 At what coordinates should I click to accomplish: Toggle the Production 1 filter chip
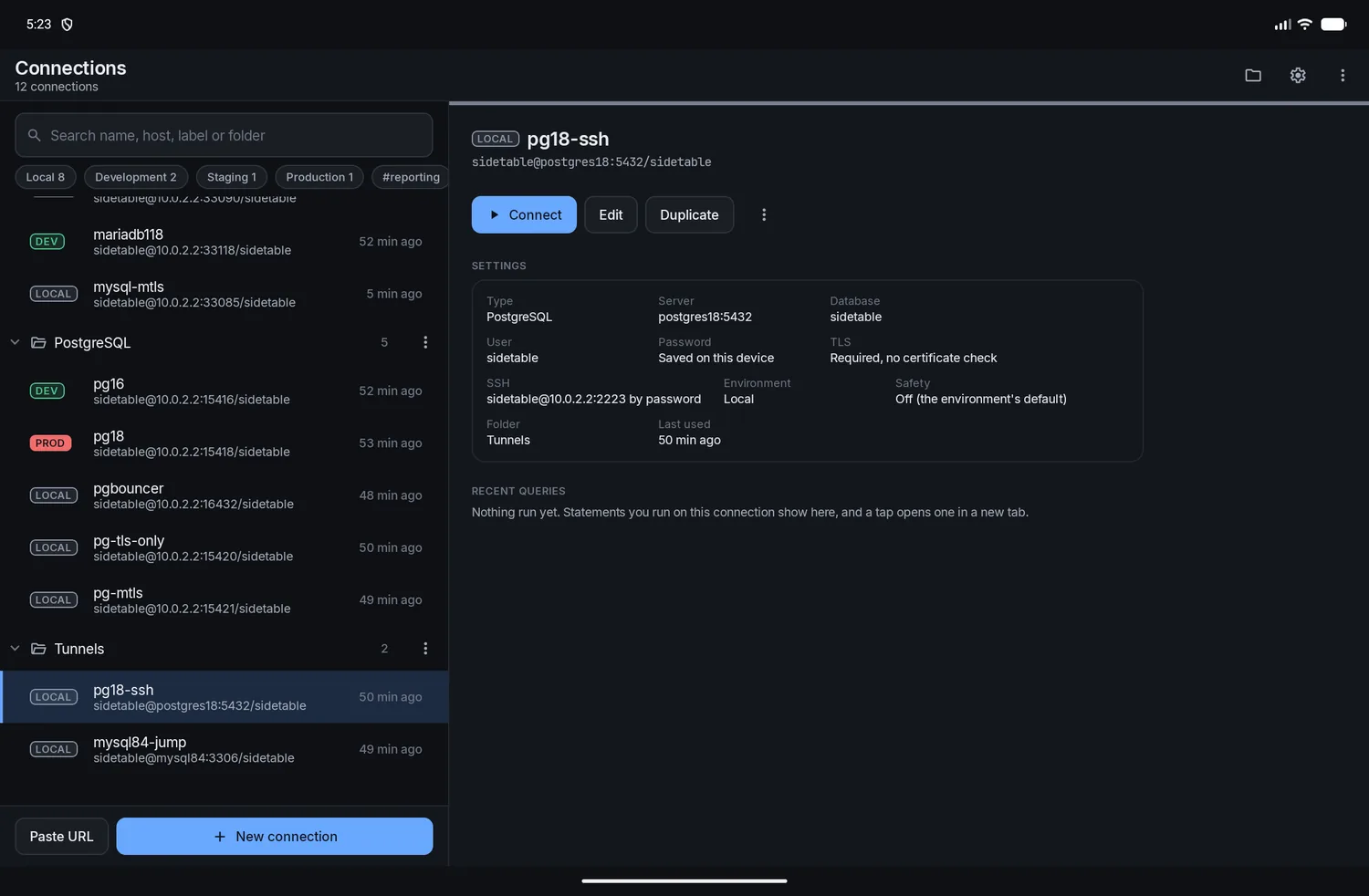coord(319,177)
